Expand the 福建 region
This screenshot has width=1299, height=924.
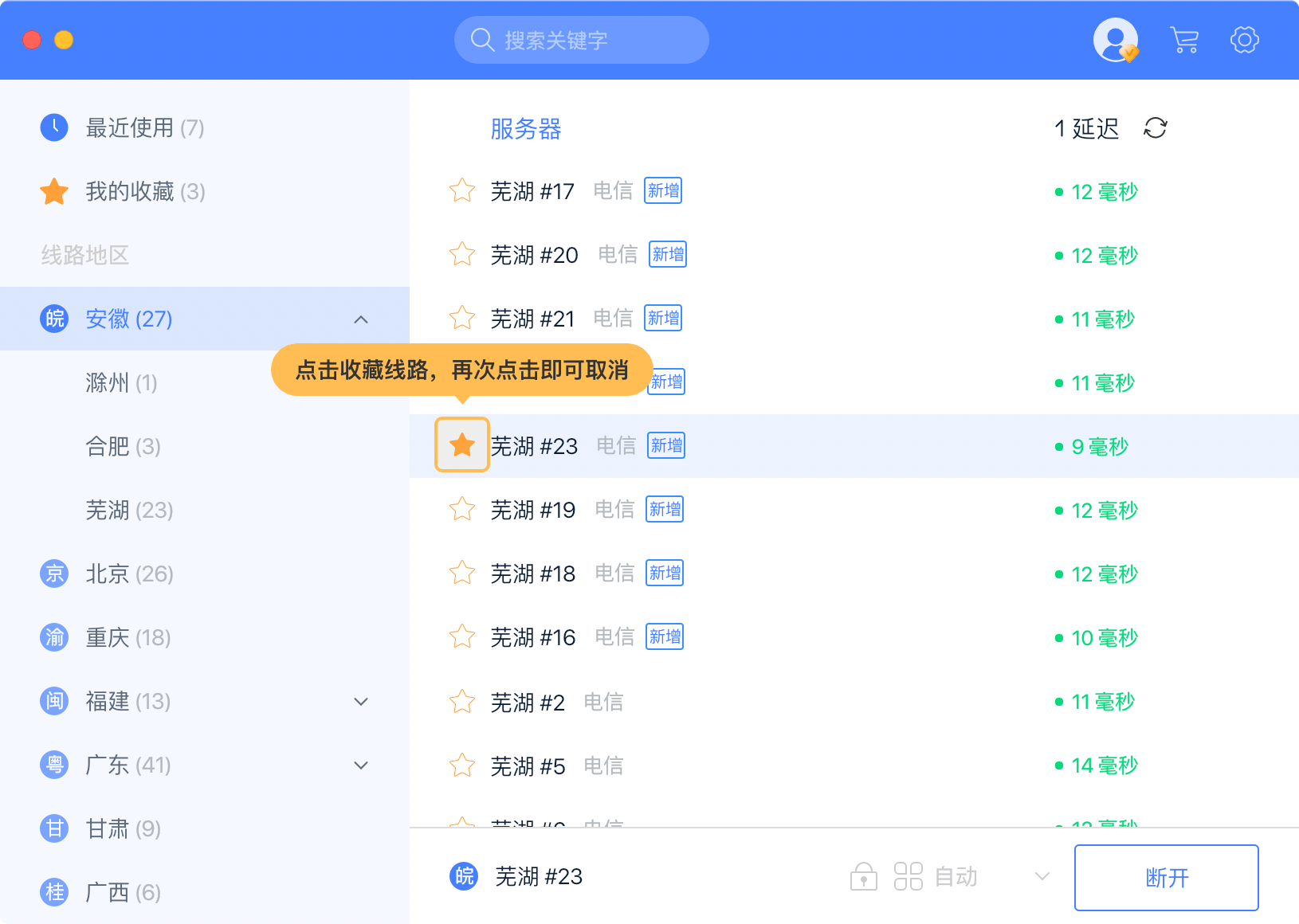[361, 702]
